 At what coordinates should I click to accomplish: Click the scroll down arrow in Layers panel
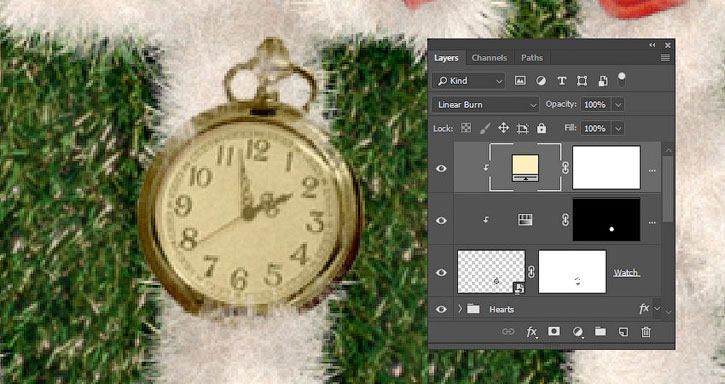pos(669,312)
